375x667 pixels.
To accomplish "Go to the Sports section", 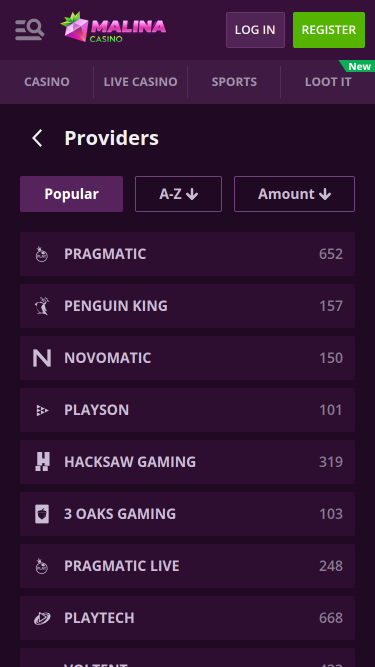I will click(x=234, y=82).
